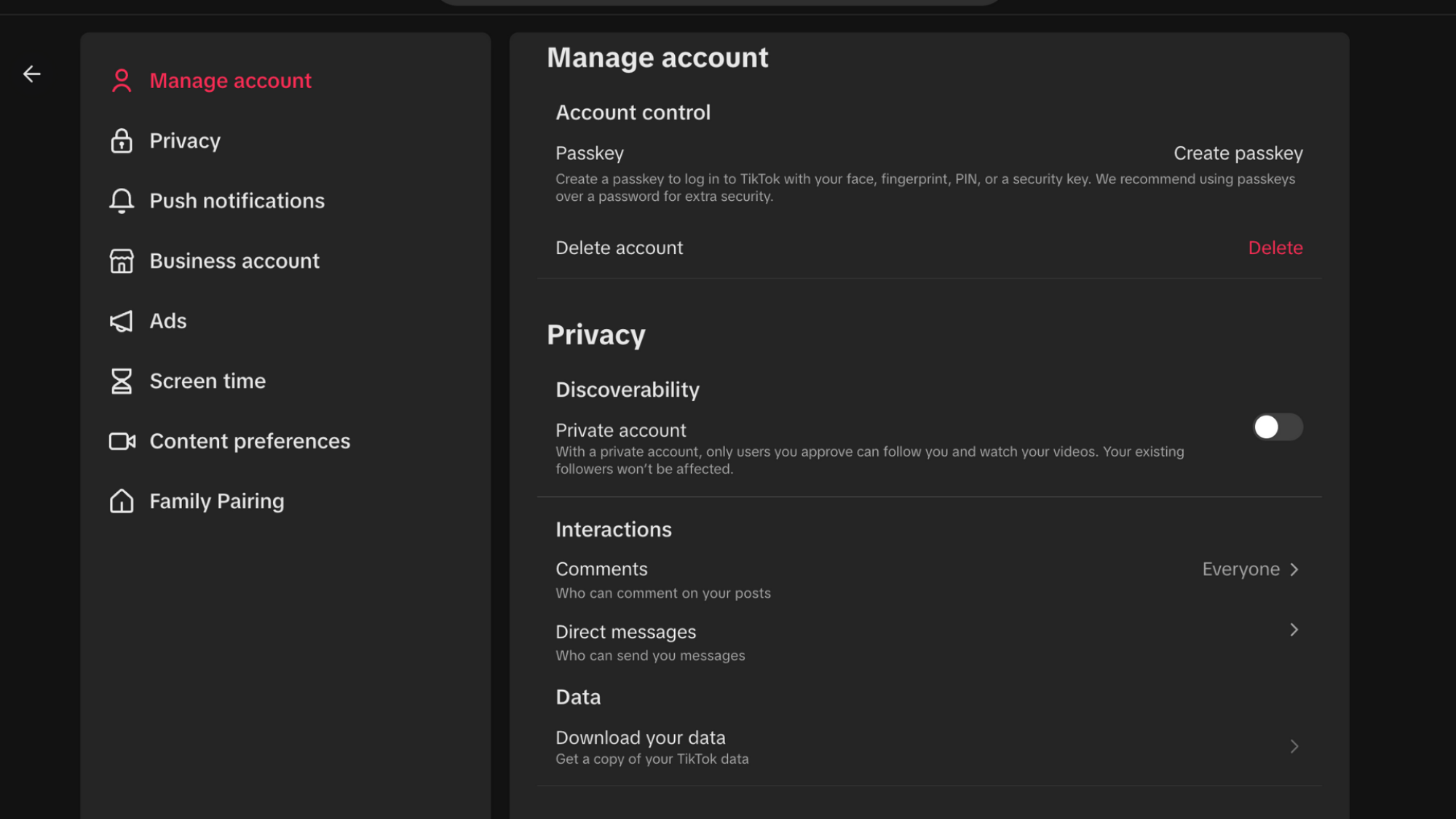Click the Content preferences camera icon
The image size is (1456, 819).
[x=122, y=441]
